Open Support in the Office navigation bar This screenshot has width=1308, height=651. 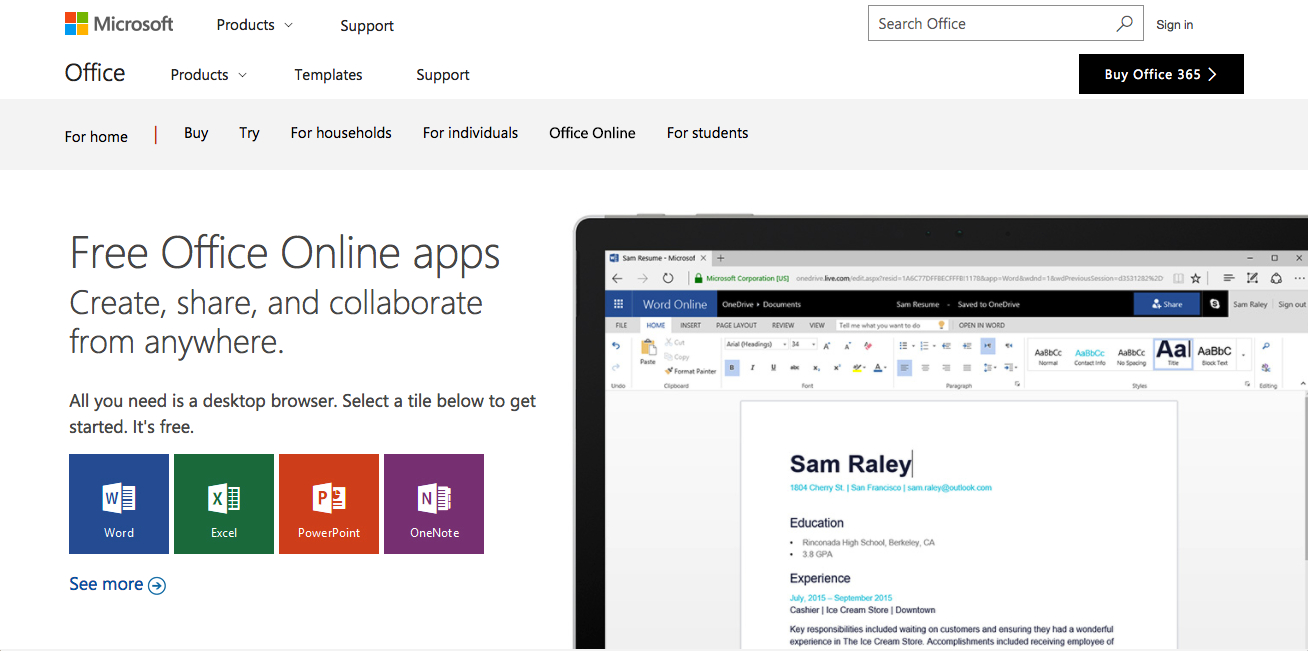442,75
